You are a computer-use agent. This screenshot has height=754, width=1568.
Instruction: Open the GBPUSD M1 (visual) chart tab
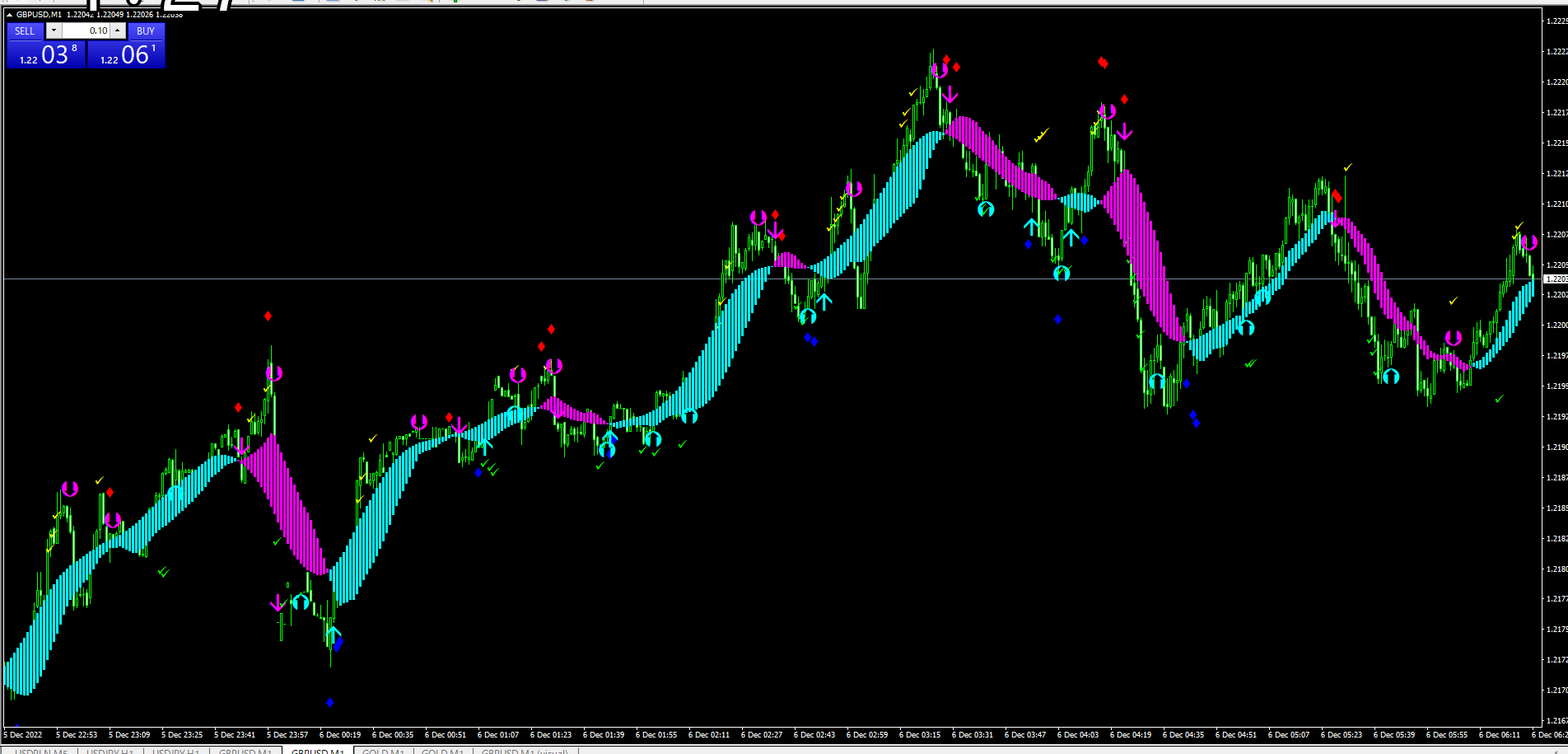click(x=525, y=751)
